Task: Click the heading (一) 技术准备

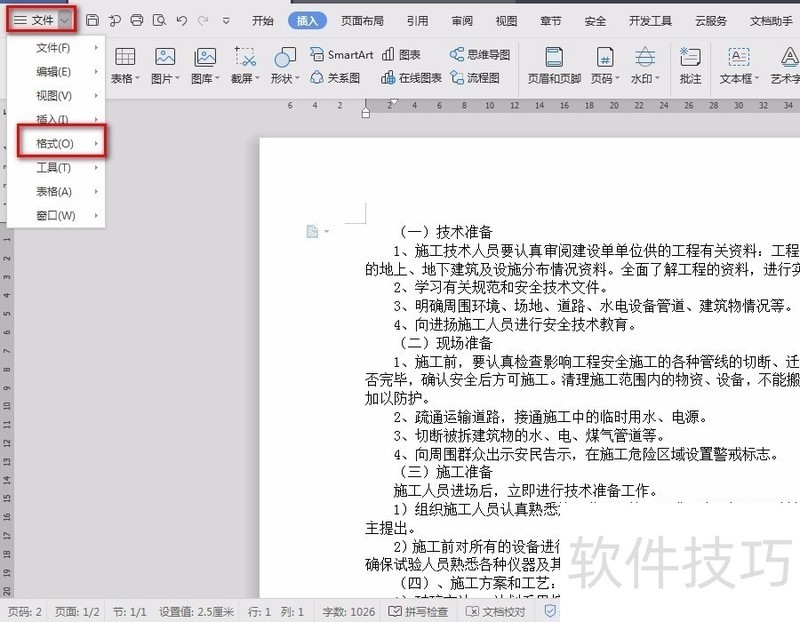Action: pyautogui.click(x=445, y=232)
